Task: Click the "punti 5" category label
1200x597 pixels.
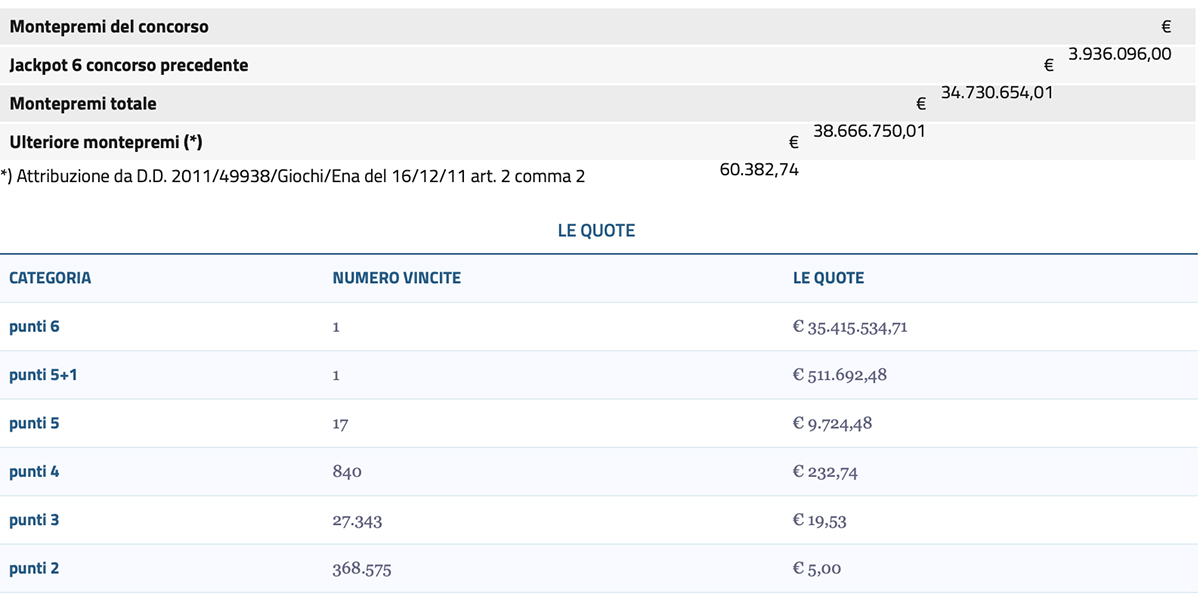Action: coord(35,423)
